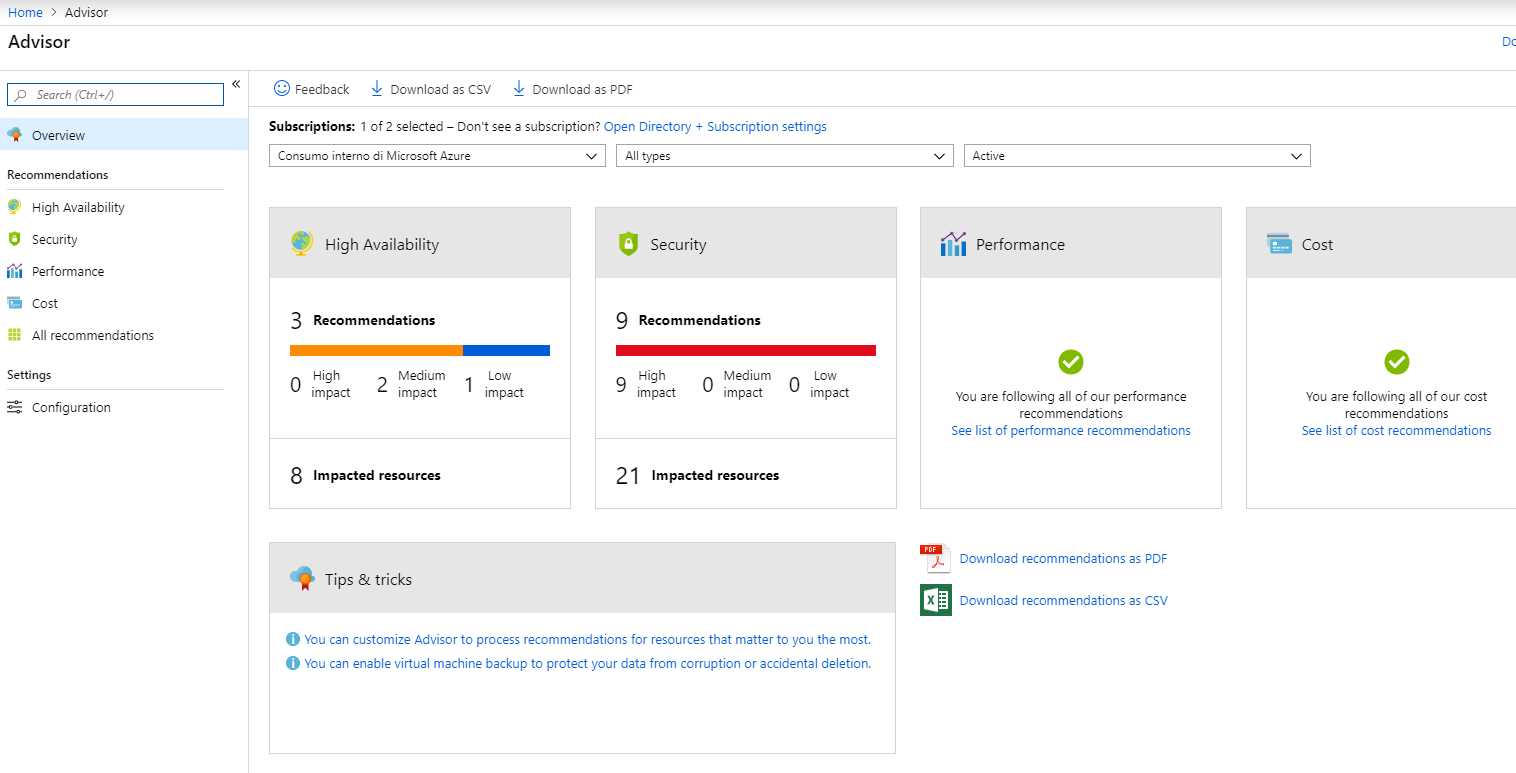Viewport: 1516px width, 773px height.
Task: Click the sidebar search field
Action: click(x=114, y=94)
